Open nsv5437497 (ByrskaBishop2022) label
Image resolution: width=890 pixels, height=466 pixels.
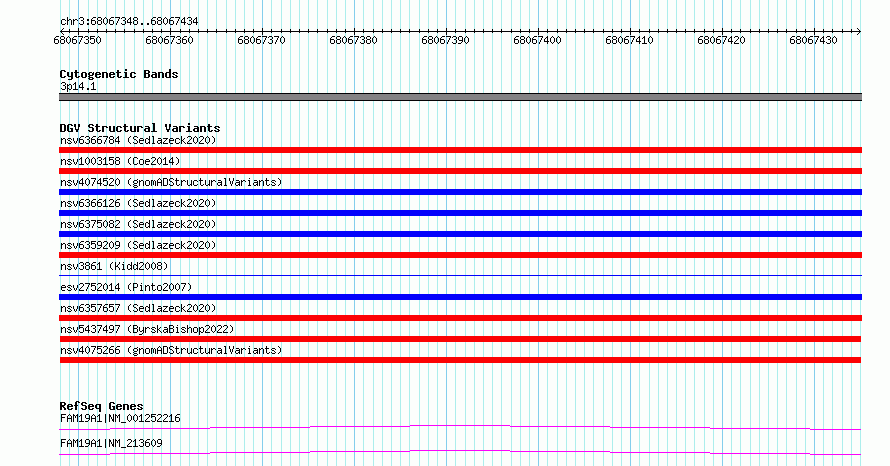(x=147, y=329)
